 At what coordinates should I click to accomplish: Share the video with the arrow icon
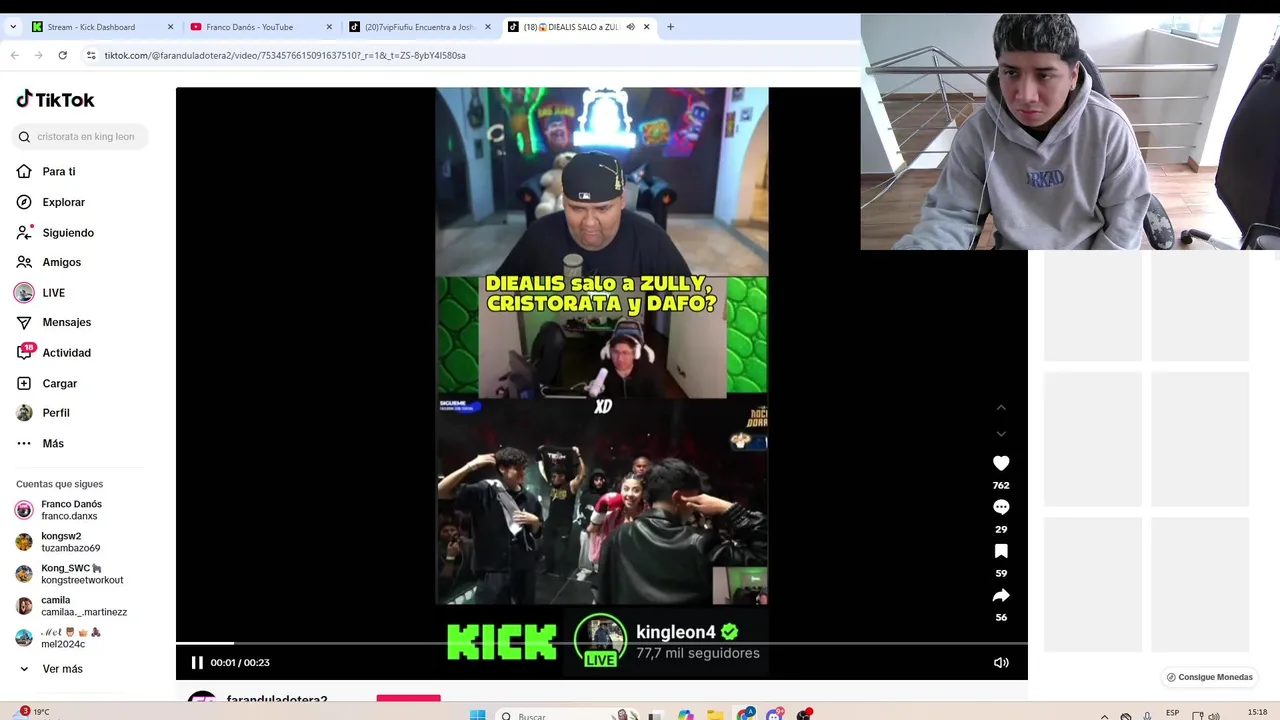click(x=1001, y=595)
